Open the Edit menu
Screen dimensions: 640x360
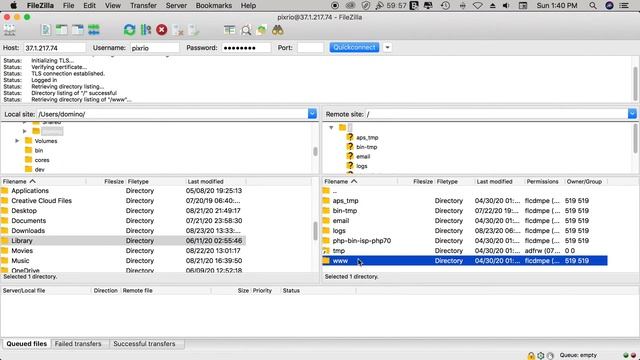89,5
